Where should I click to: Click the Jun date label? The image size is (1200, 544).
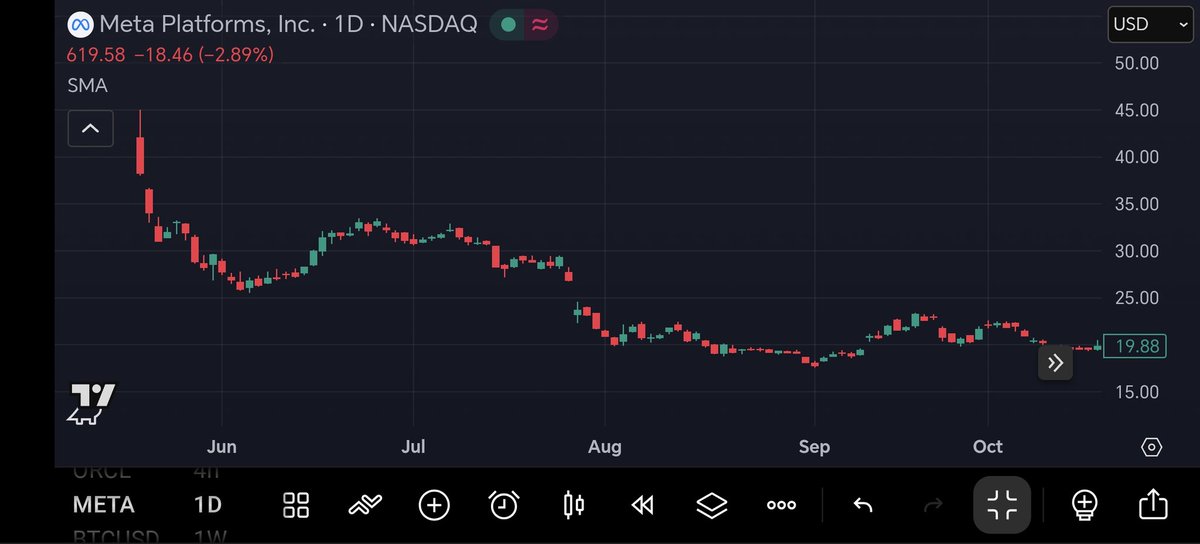tap(221, 447)
